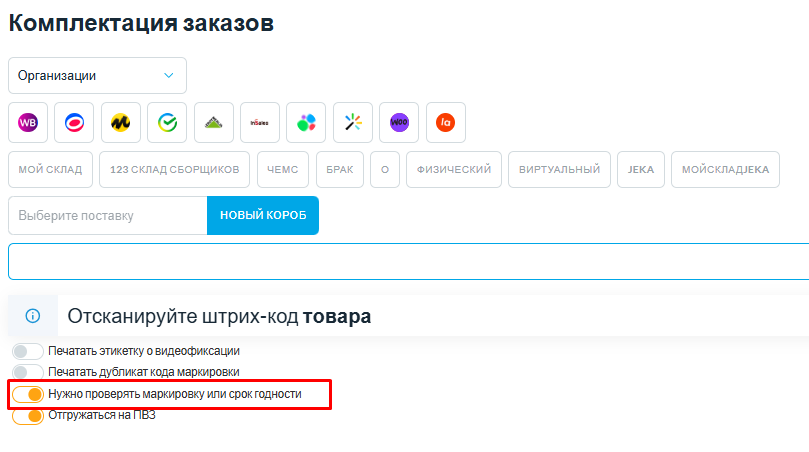Click the info icon beside the scan prompt
The height and width of the screenshot is (452, 809).
(x=33, y=316)
